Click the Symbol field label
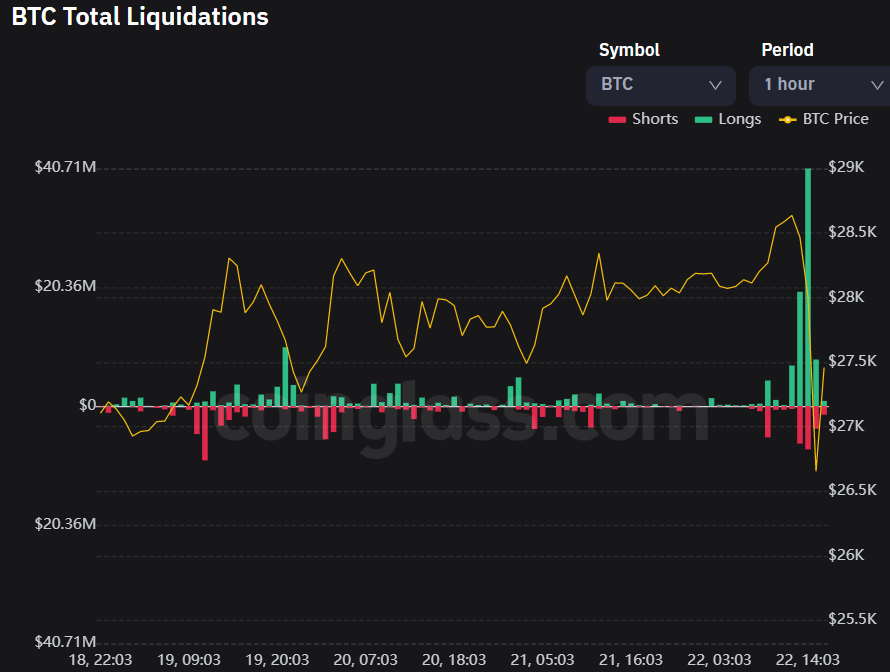This screenshot has width=890, height=672. point(629,50)
